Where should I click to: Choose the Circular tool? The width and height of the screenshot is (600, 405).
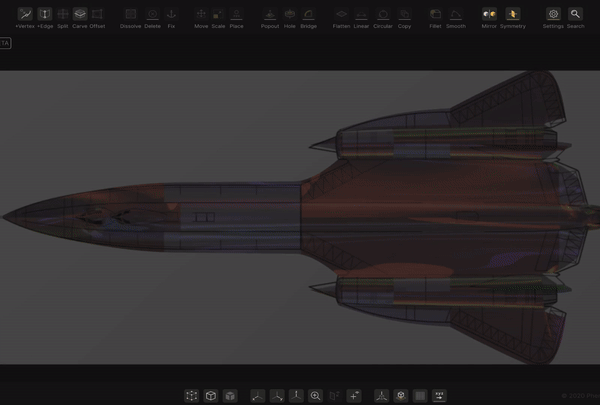(x=383, y=18)
